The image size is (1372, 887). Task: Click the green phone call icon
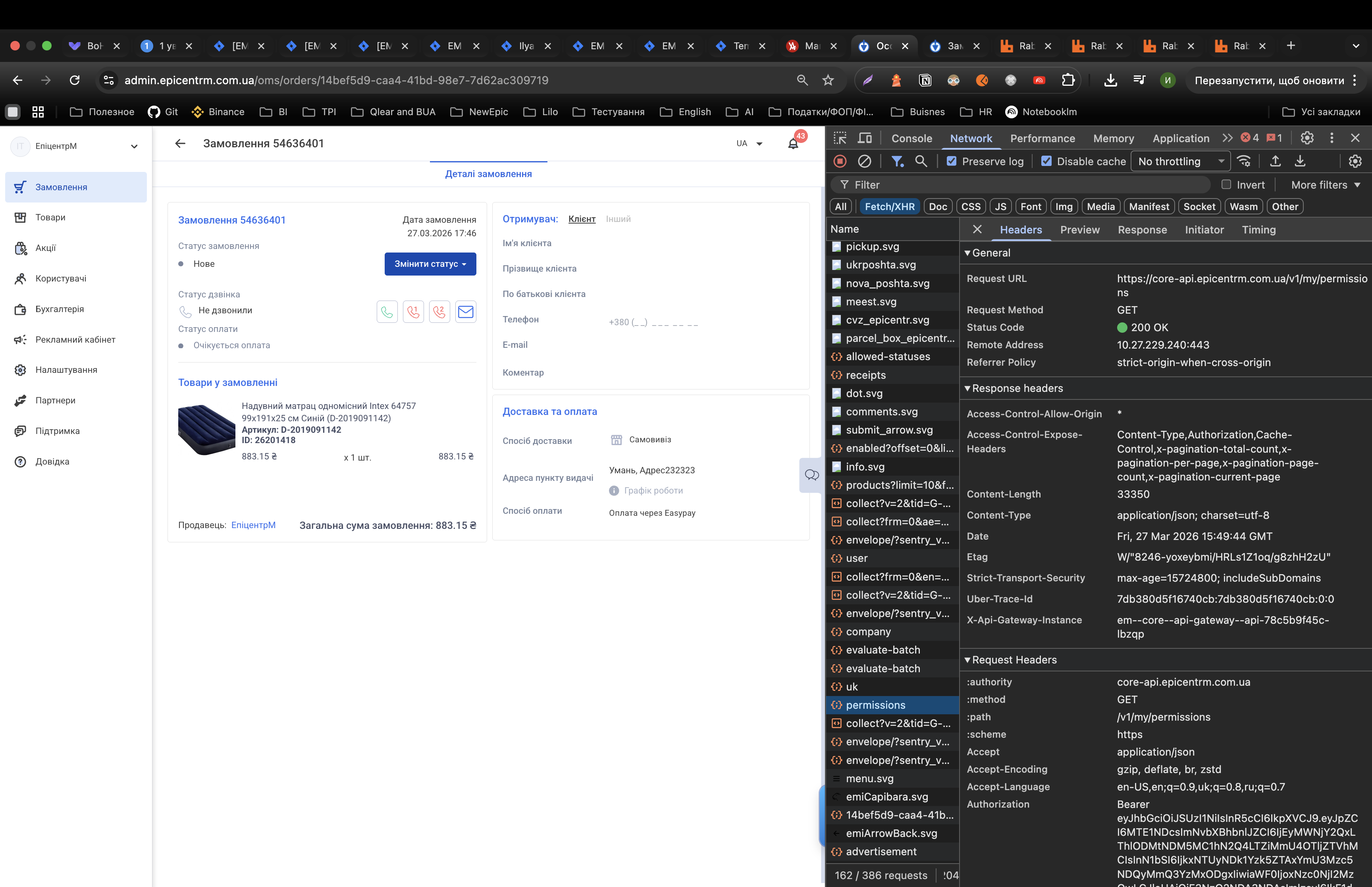387,312
